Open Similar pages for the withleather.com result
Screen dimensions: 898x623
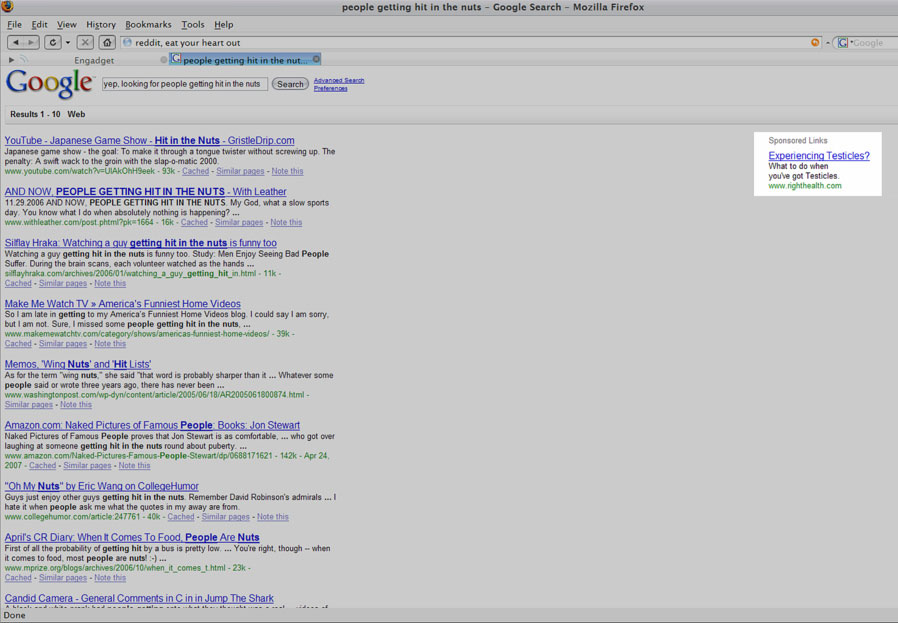click(x=239, y=222)
